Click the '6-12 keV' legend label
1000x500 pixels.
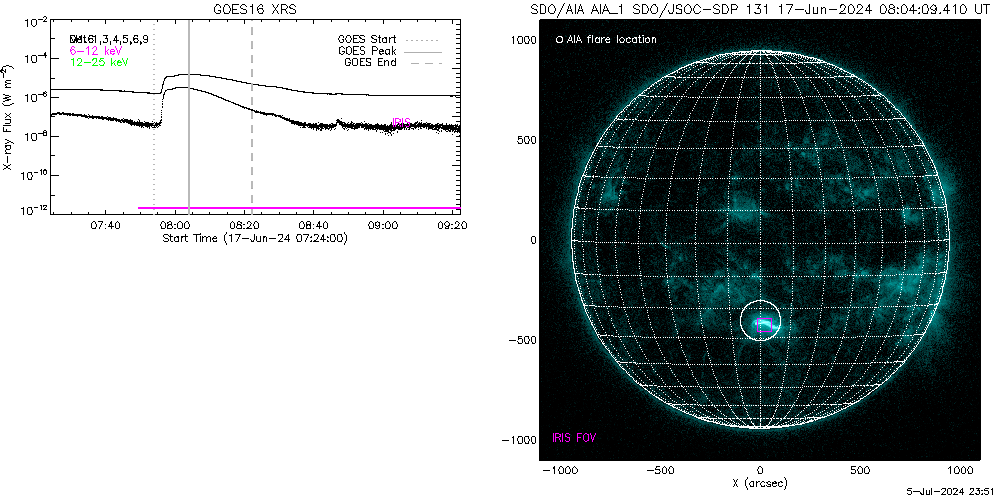click(96, 50)
